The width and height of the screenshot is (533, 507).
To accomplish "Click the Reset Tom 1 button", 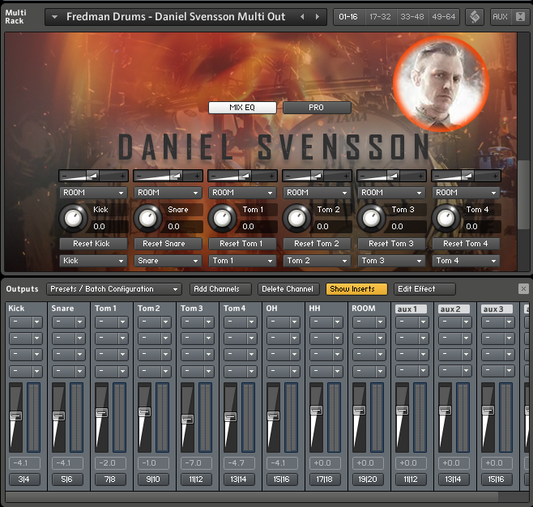I will pos(242,244).
